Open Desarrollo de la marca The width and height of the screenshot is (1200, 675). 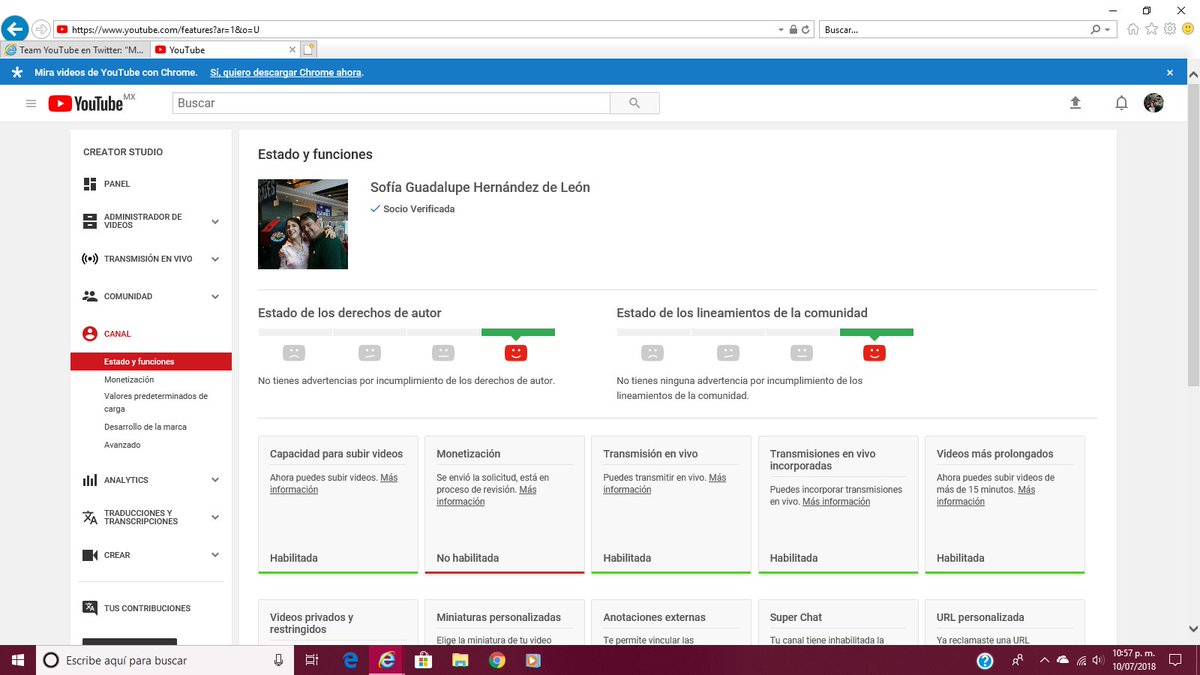[145, 427]
